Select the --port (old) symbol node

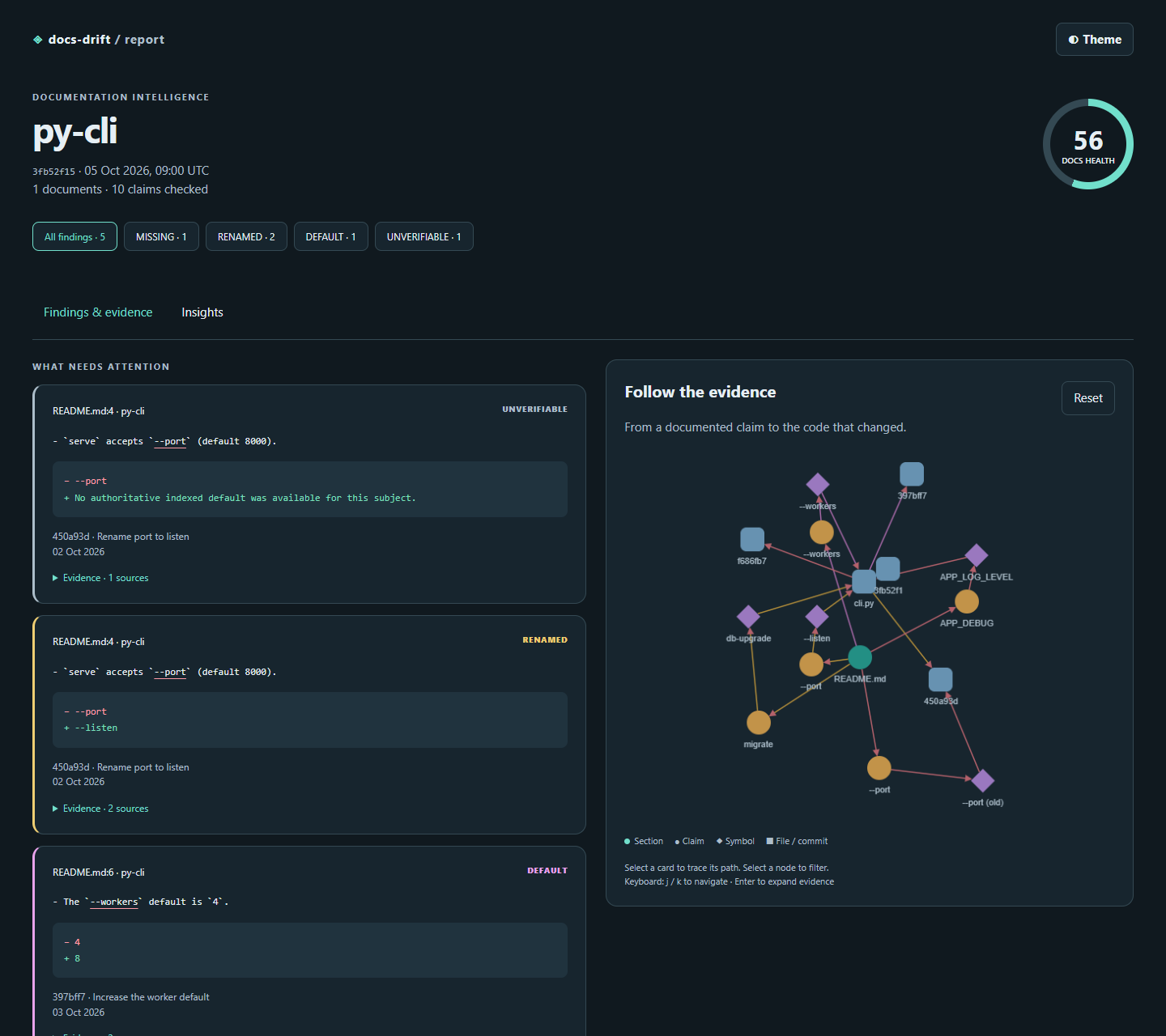(x=982, y=780)
